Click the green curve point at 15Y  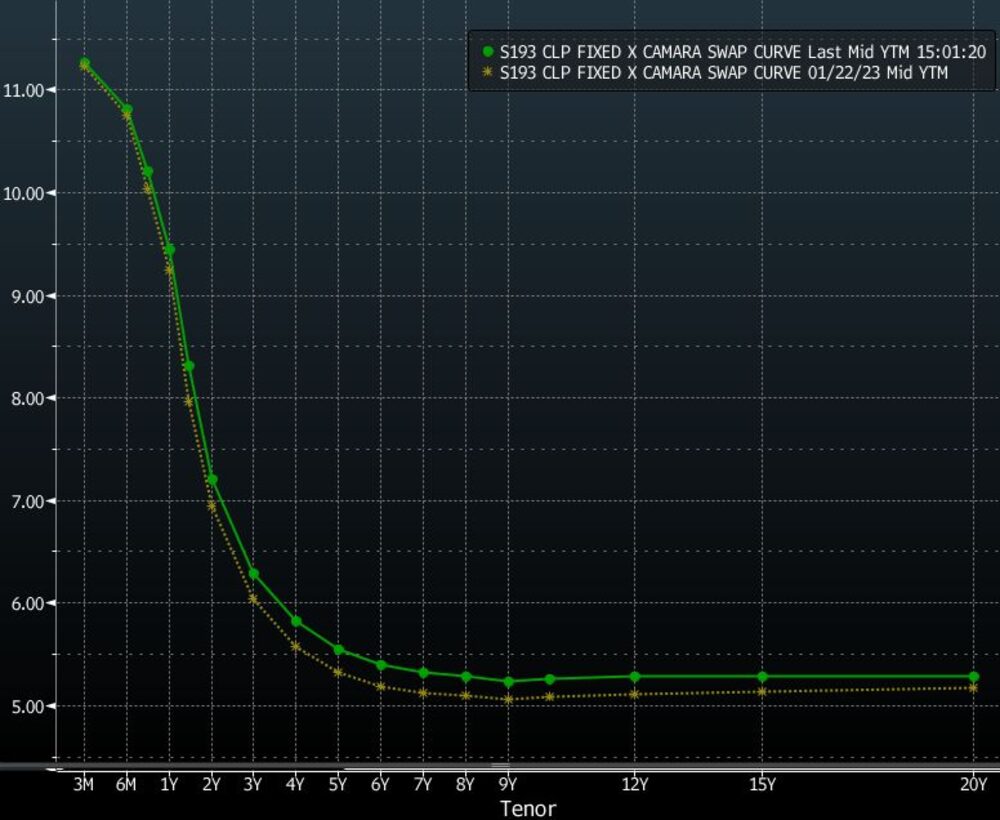tap(762, 677)
